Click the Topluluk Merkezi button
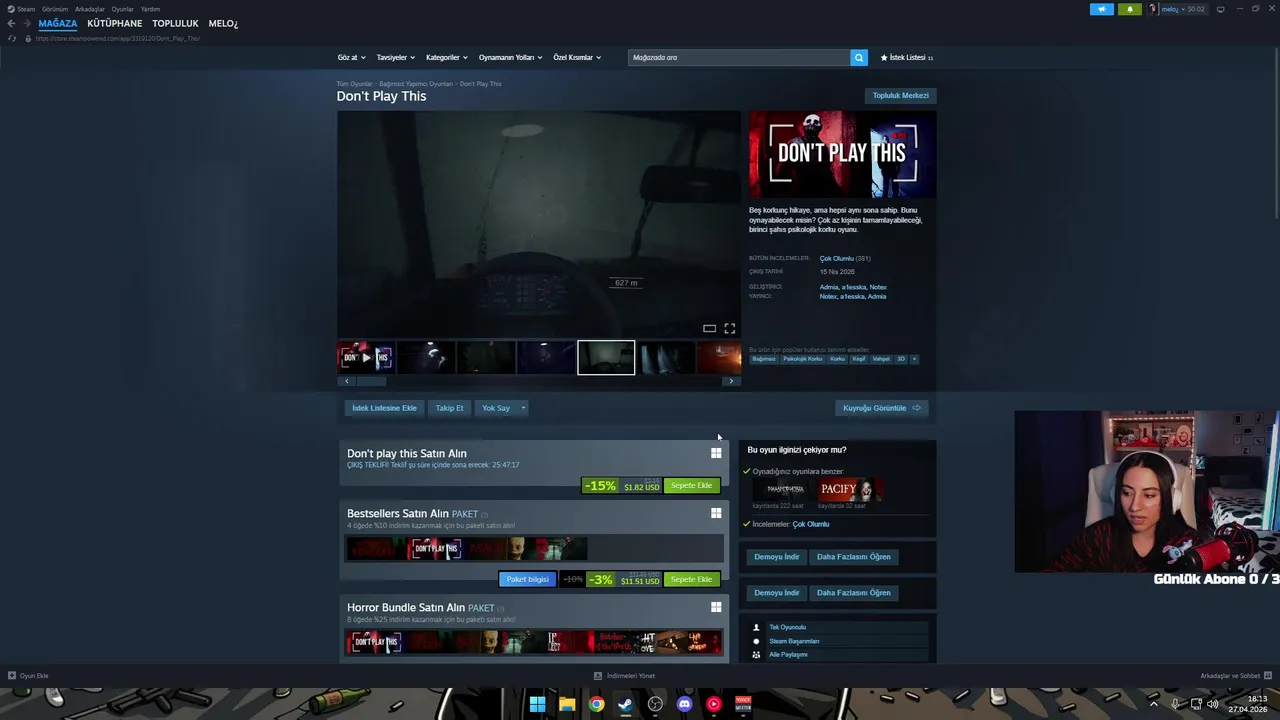 [x=900, y=95]
